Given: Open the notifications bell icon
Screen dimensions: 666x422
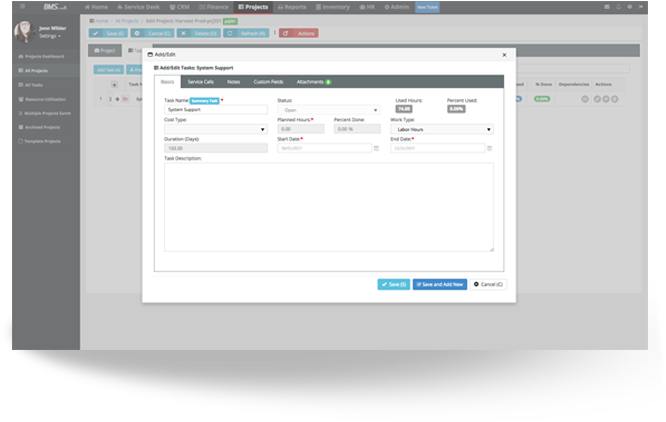Looking at the screenshot, I should pos(618,7).
